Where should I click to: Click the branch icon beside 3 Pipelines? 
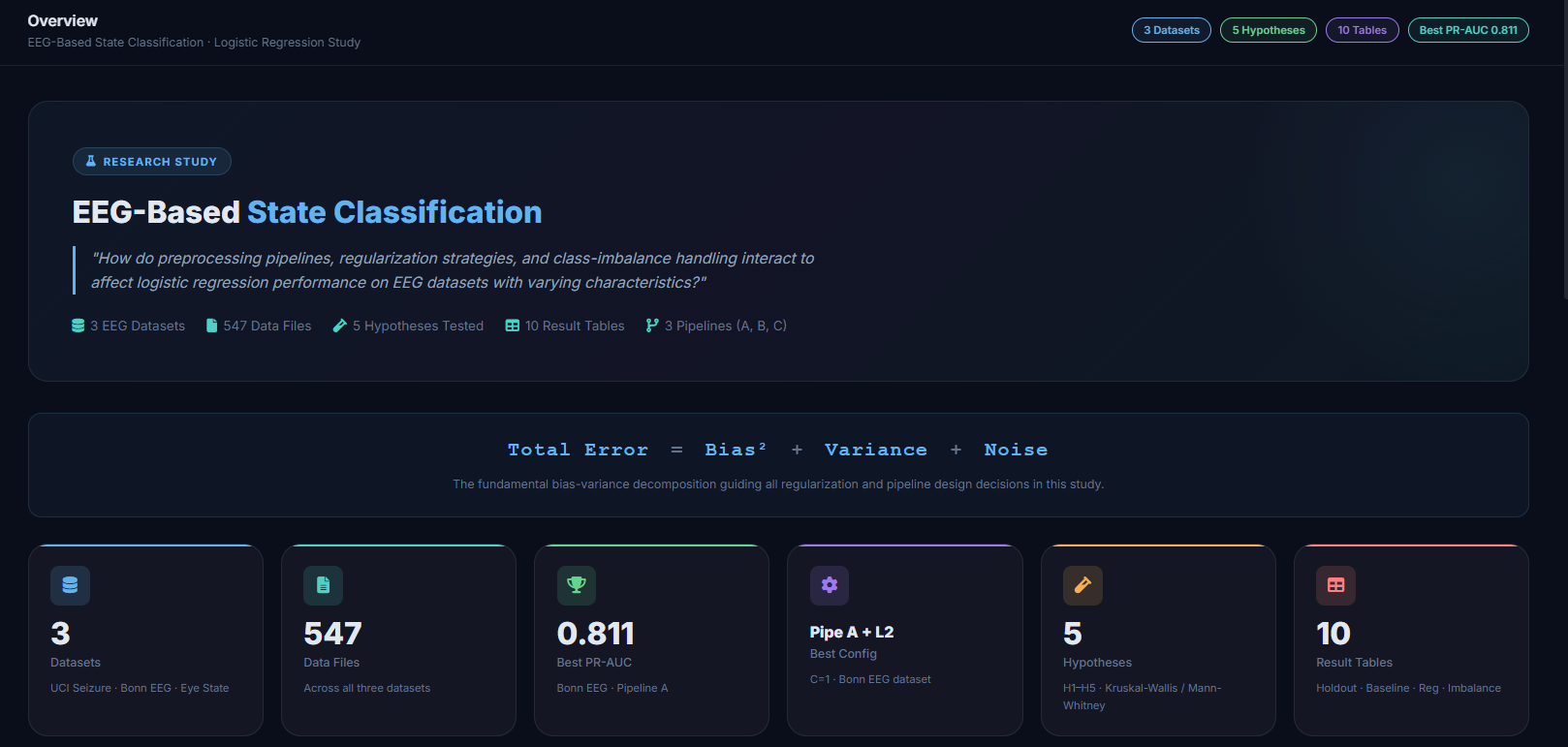[x=652, y=326]
